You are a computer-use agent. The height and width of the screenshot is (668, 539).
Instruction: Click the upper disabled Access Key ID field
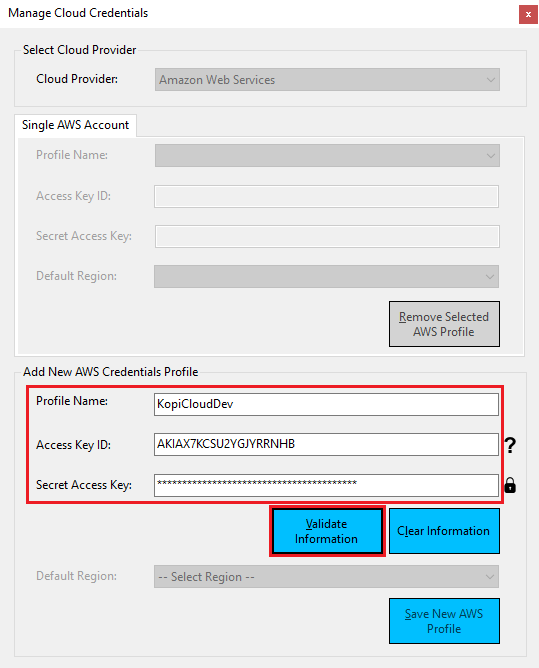coord(326,196)
